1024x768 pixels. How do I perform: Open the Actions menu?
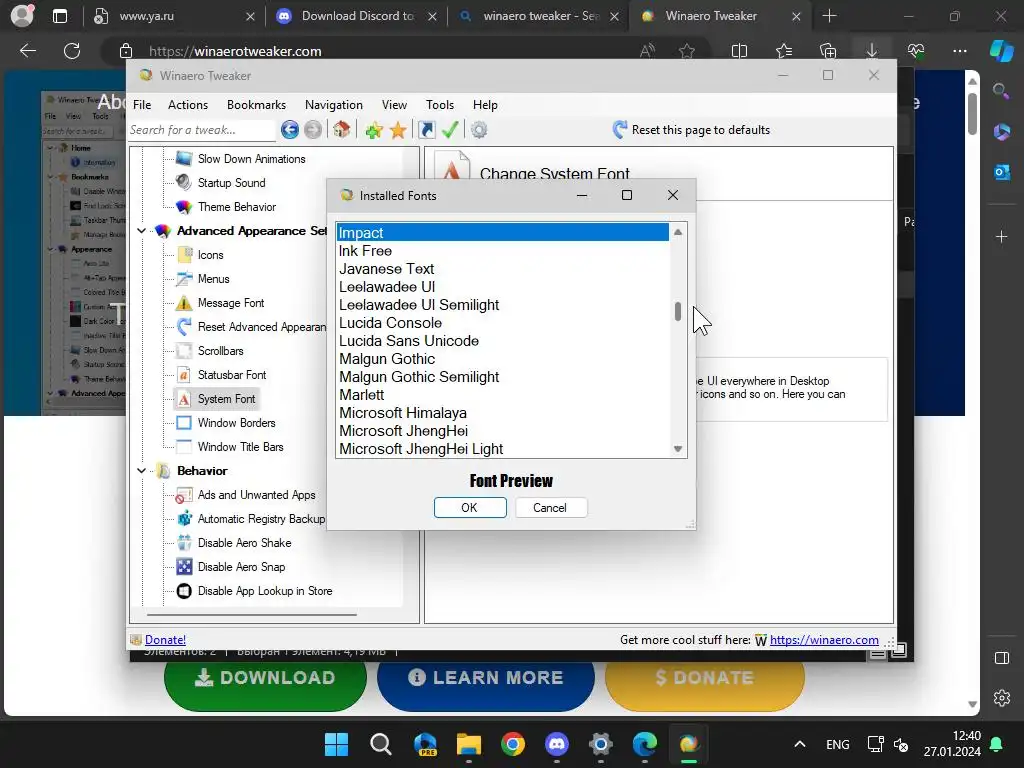(x=187, y=104)
